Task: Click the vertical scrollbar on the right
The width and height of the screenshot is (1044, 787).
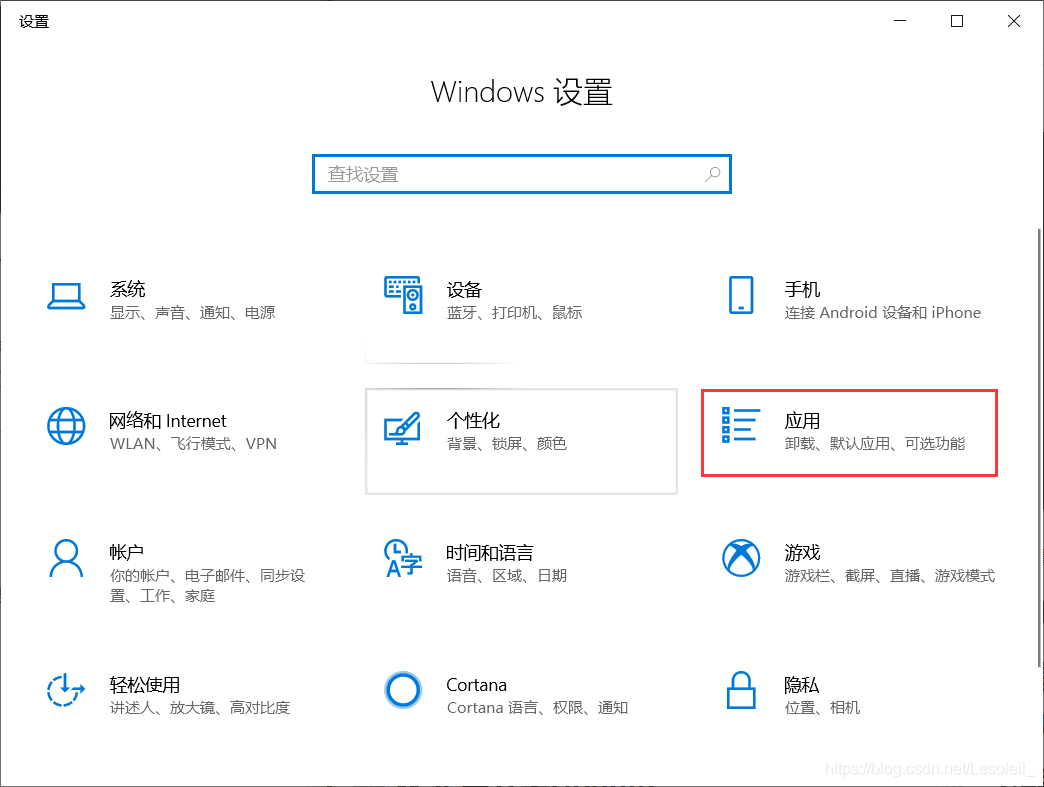Action: point(1039,446)
